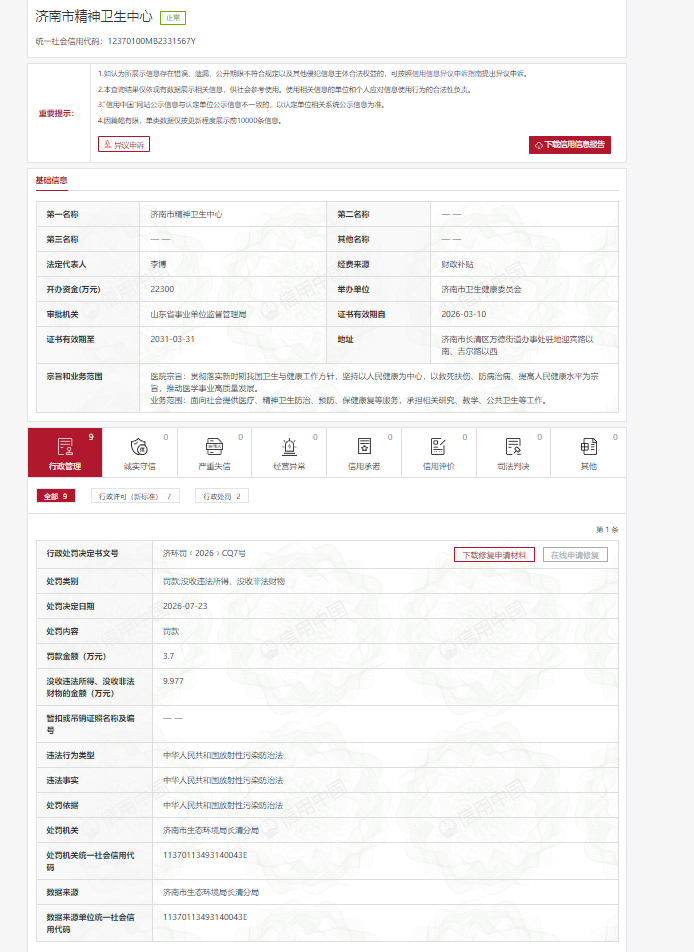694x952 pixels.
Task: Select credit code 12370100MB2331567Y
Action: [x=151, y=41]
